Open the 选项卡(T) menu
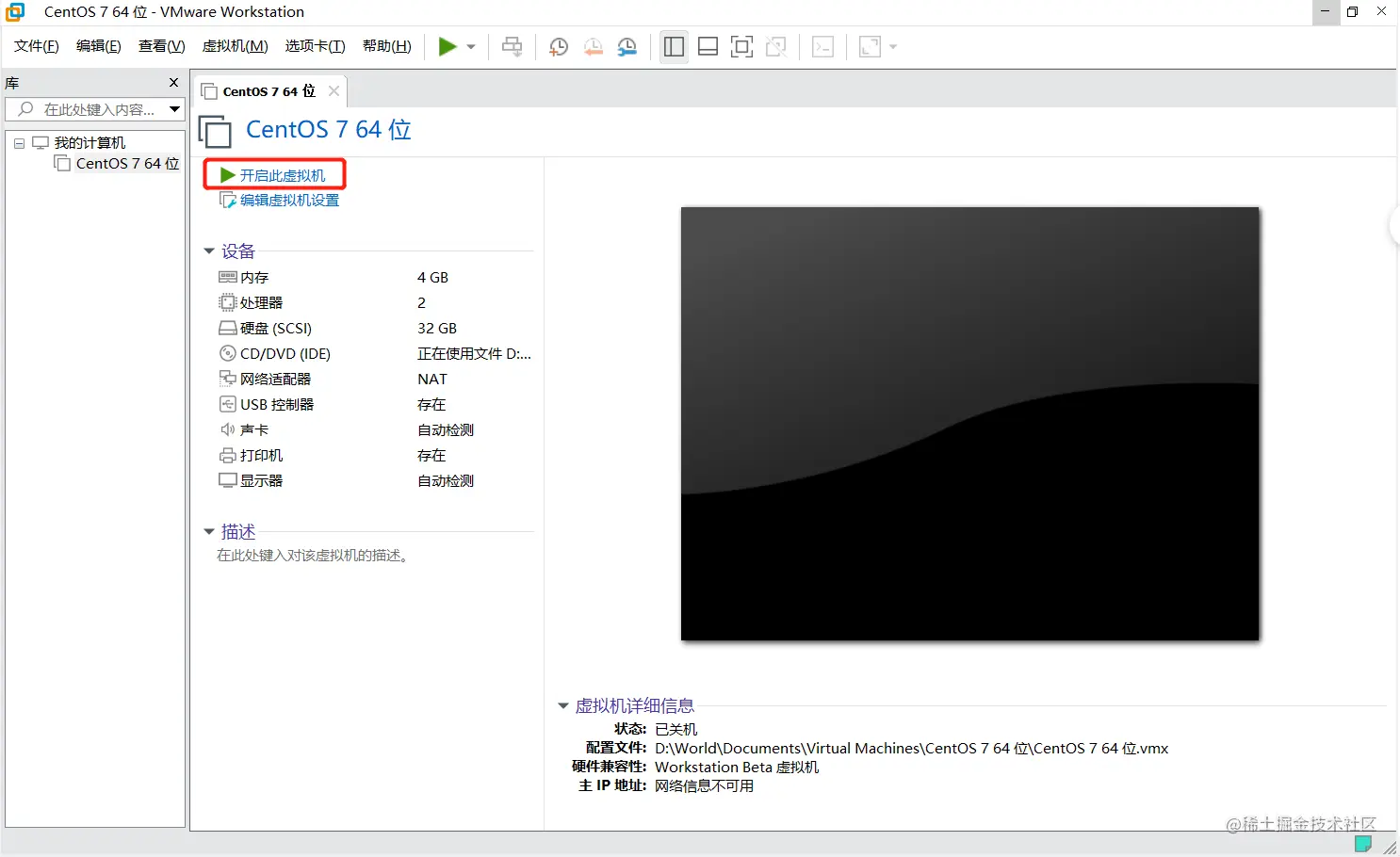1400x857 pixels. [316, 46]
